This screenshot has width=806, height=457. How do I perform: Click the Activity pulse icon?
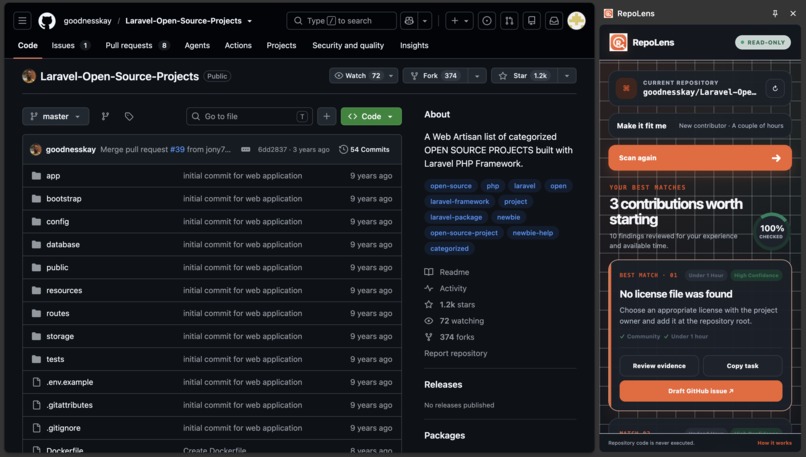[429, 288]
